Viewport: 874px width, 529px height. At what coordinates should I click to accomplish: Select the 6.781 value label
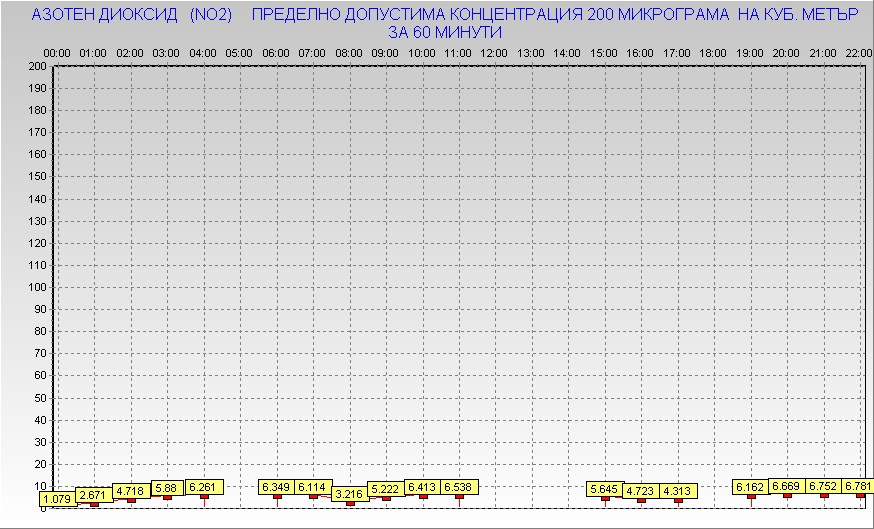tap(857, 486)
